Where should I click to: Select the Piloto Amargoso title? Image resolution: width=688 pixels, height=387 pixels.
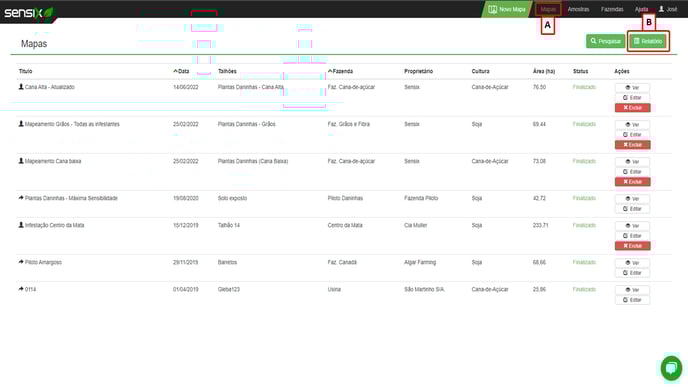point(43,262)
